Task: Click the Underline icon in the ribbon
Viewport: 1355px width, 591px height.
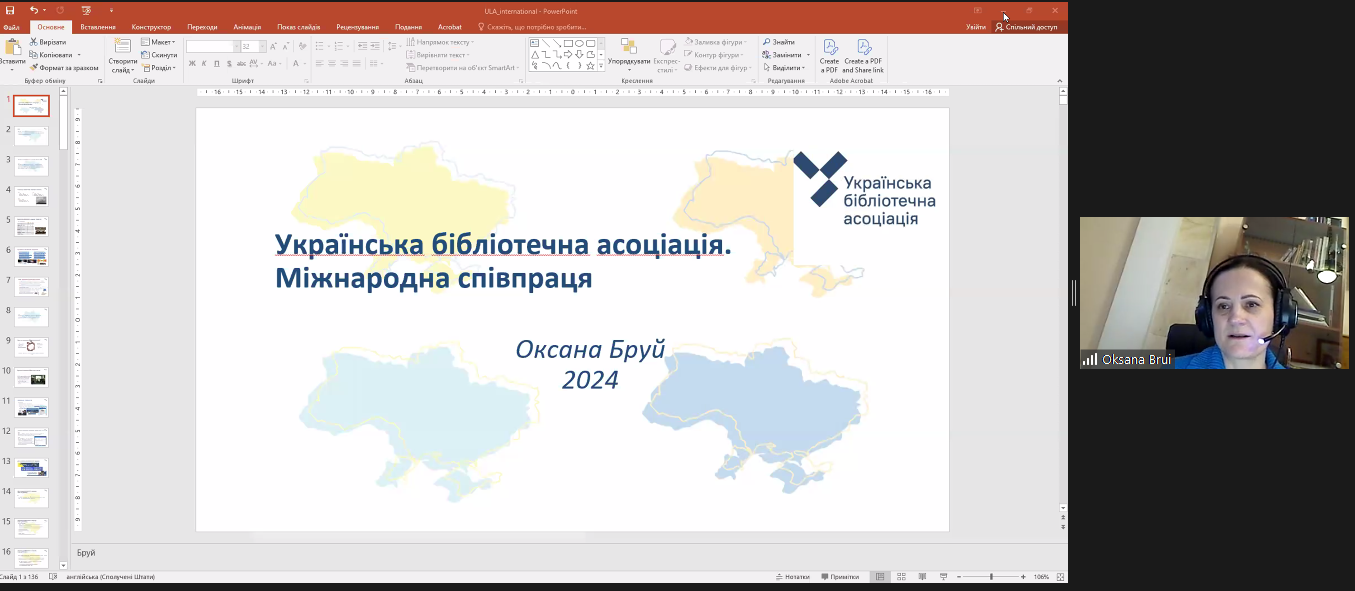Action: [216, 63]
